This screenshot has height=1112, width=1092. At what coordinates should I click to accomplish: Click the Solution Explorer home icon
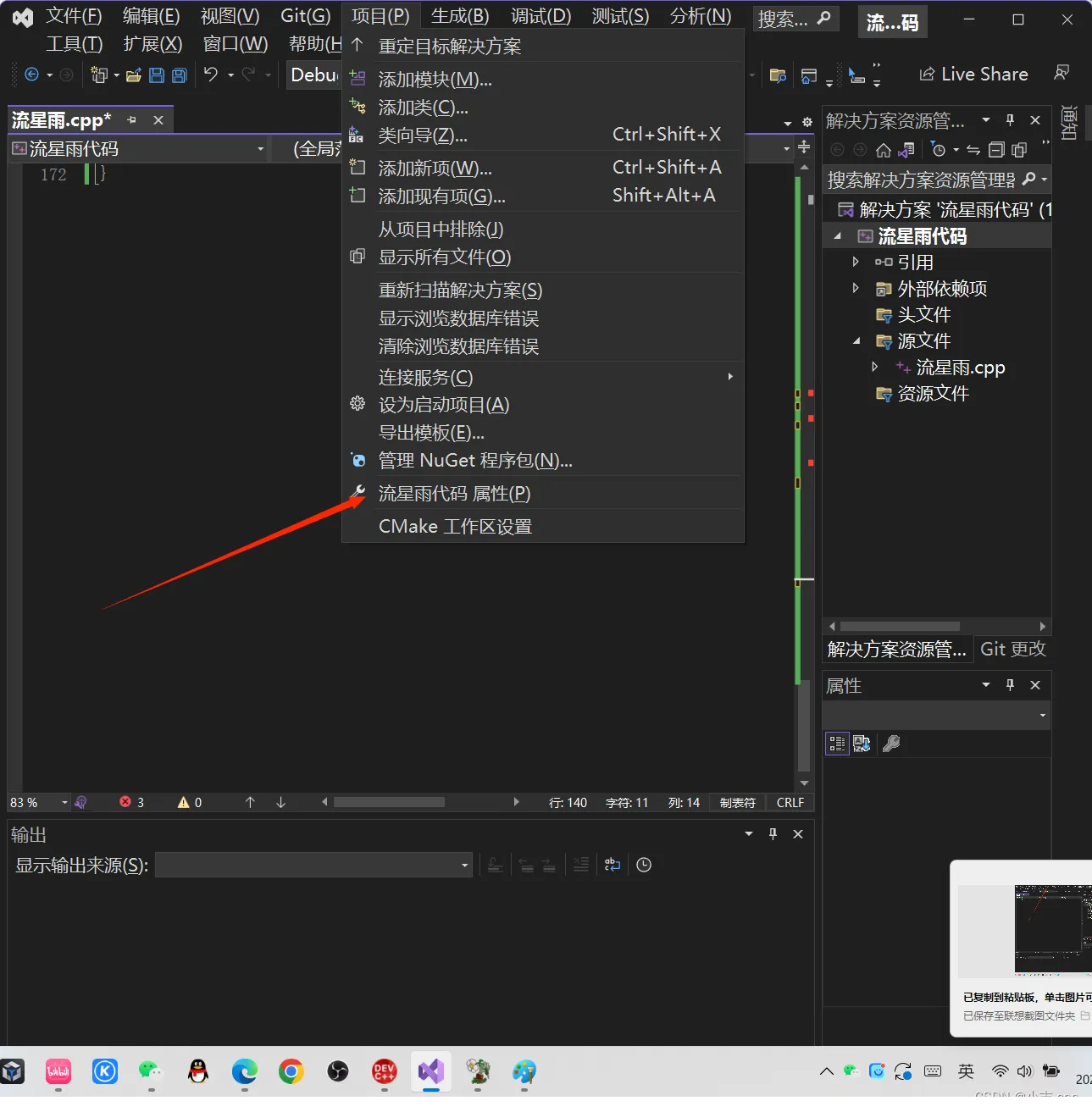point(883,150)
